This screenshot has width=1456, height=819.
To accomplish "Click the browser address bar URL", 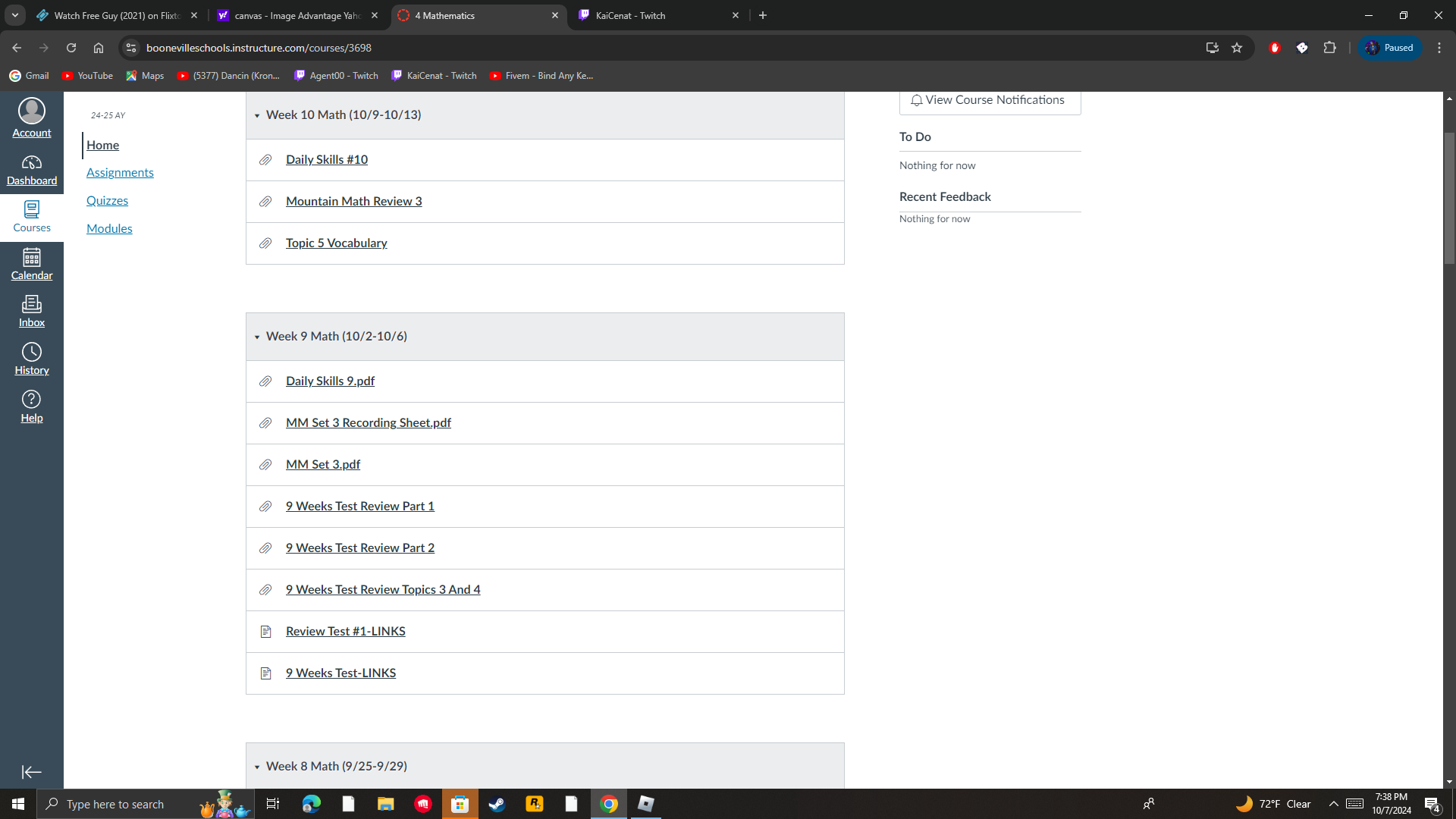I will click(258, 48).
